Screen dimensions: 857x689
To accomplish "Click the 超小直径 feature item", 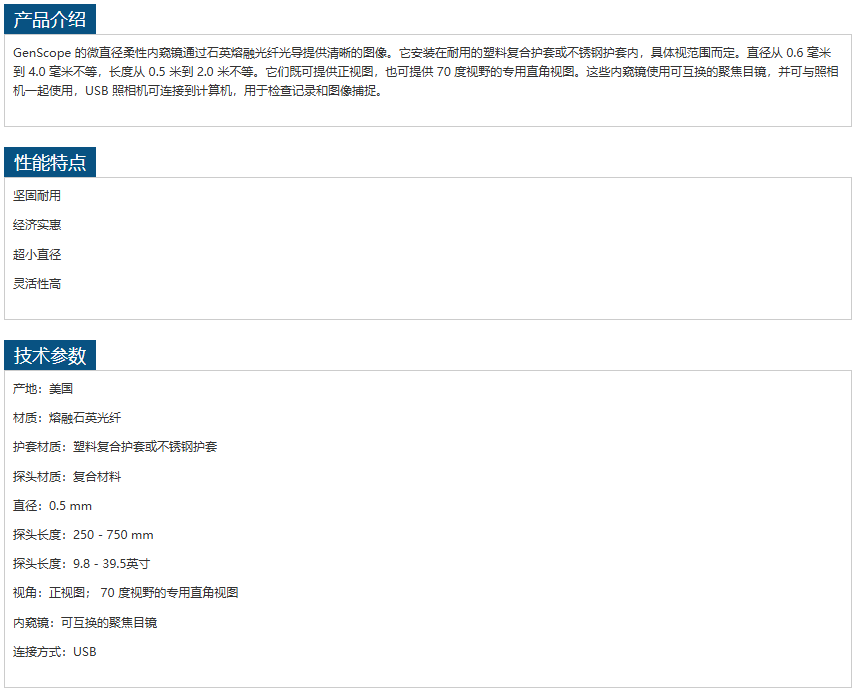I will tap(37, 255).
